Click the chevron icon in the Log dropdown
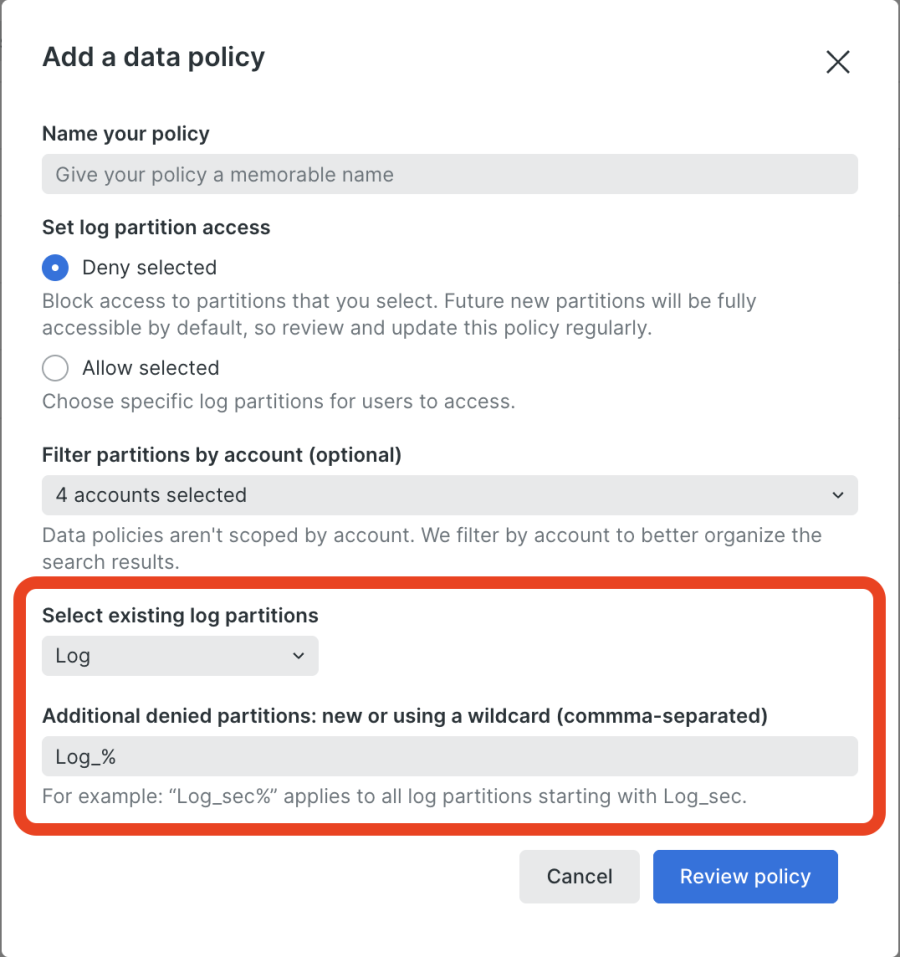The width and height of the screenshot is (900, 957). (x=298, y=656)
